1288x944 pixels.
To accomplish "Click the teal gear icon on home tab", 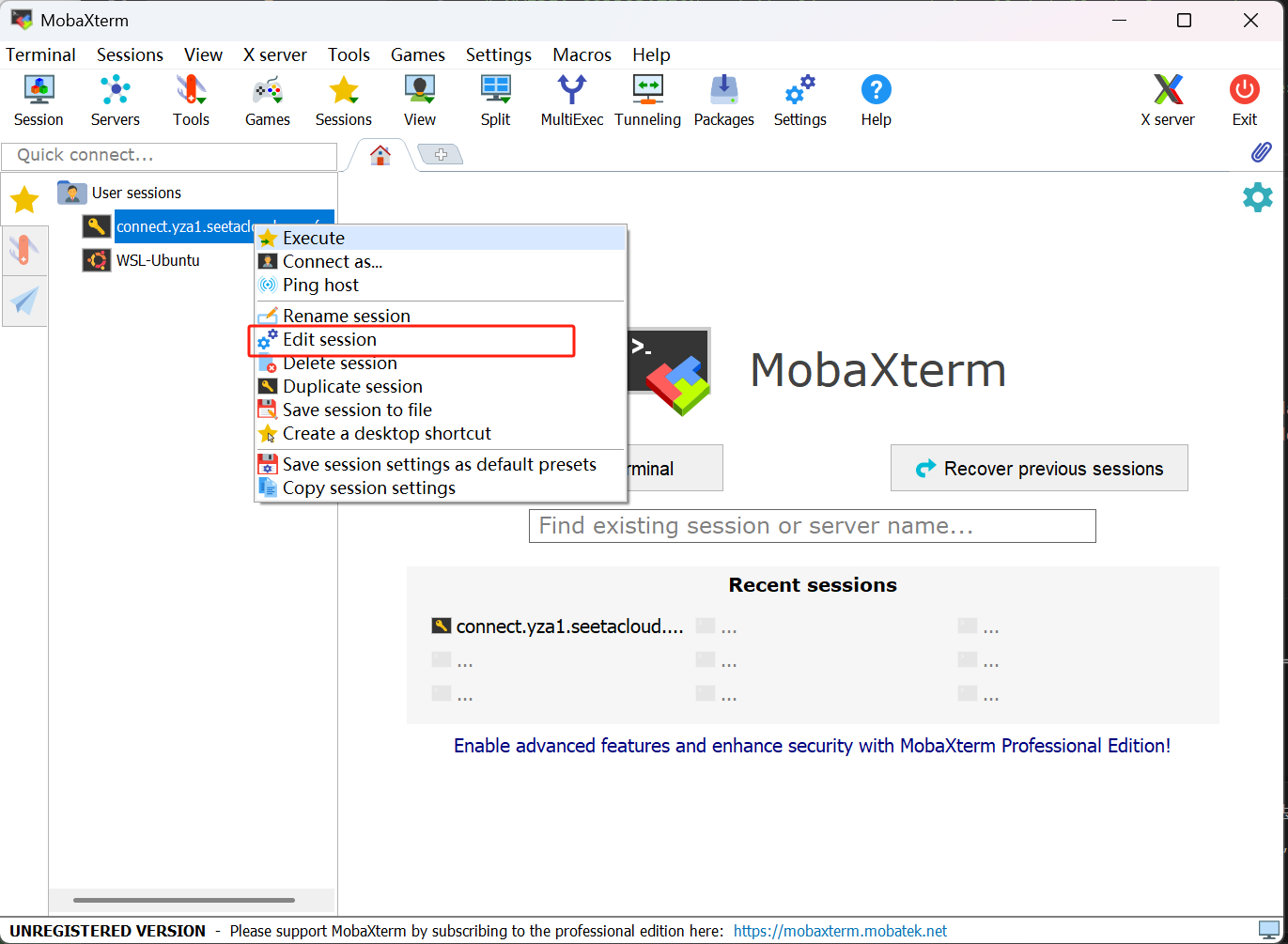I will coord(1258,197).
